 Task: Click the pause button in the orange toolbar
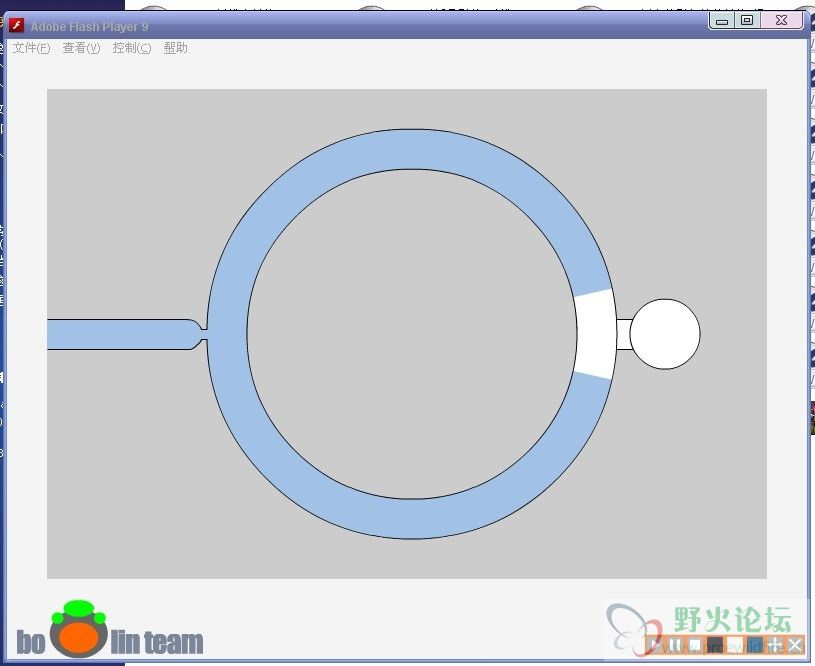[x=675, y=645]
